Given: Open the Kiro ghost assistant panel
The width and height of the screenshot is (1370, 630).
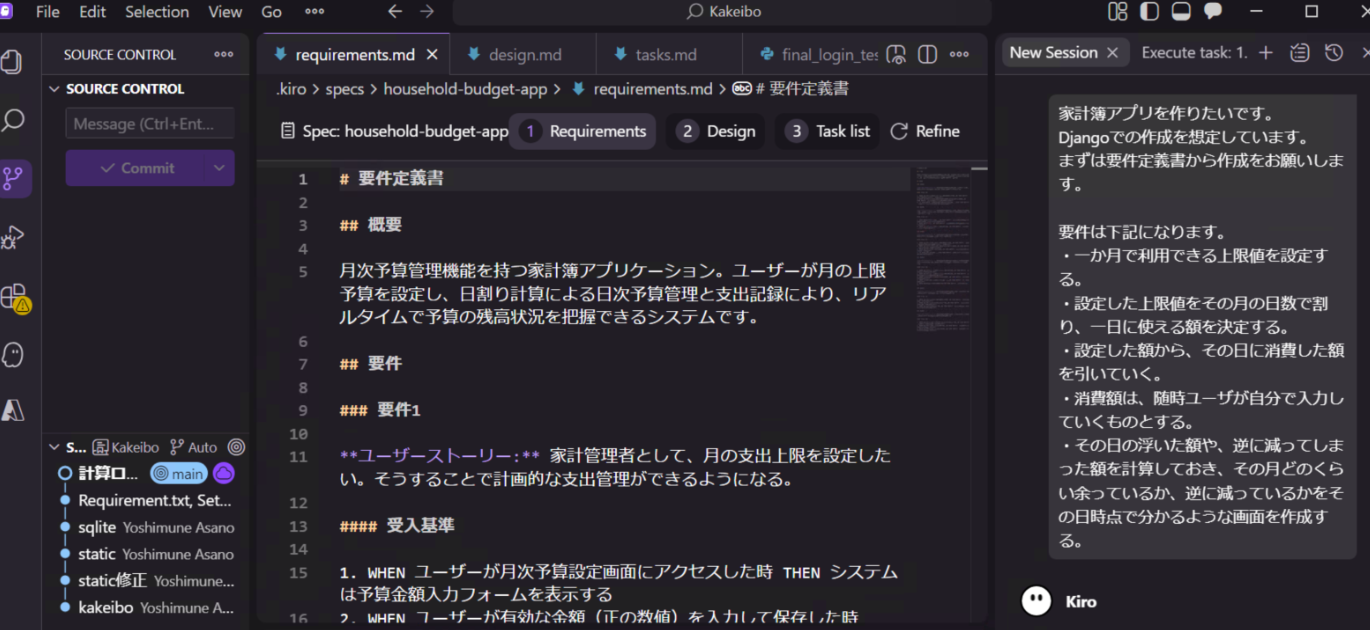Looking at the screenshot, I should 13,353.
